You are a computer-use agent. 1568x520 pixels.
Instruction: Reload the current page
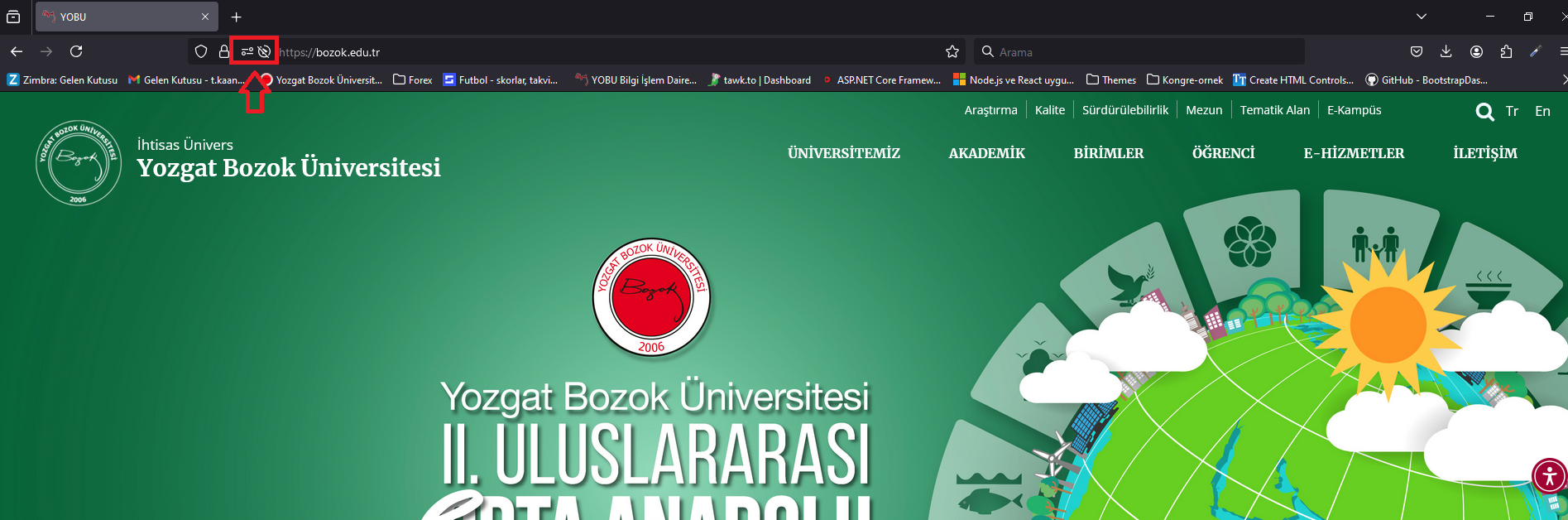click(76, 51)
